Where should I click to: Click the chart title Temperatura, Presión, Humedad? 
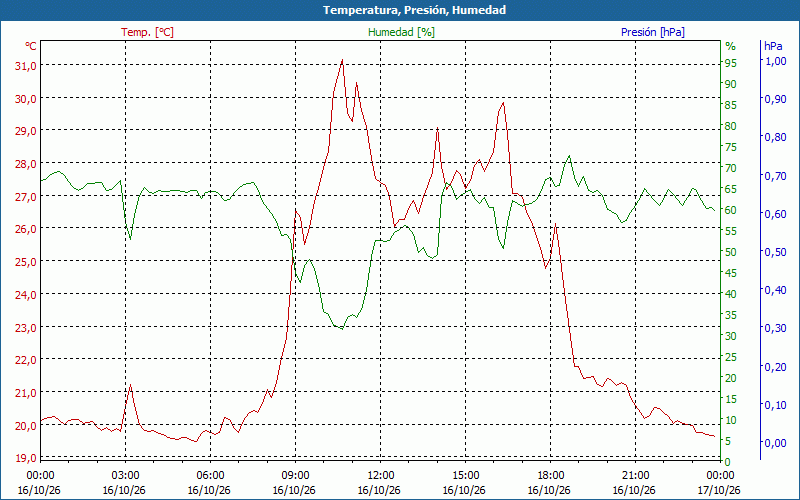(x=414, y=10)
